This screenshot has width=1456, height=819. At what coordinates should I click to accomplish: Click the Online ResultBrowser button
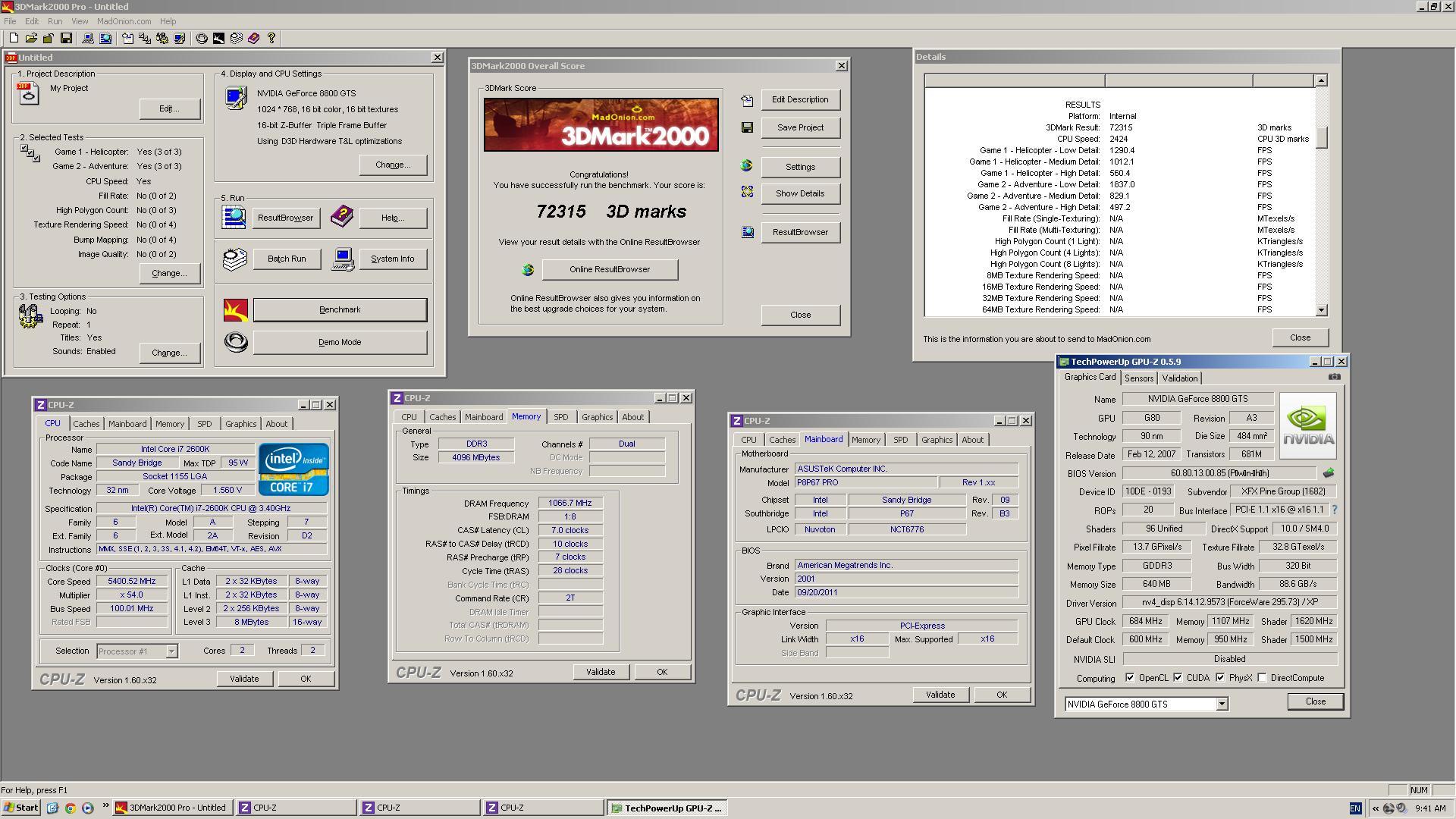click(x=610, y=269)
